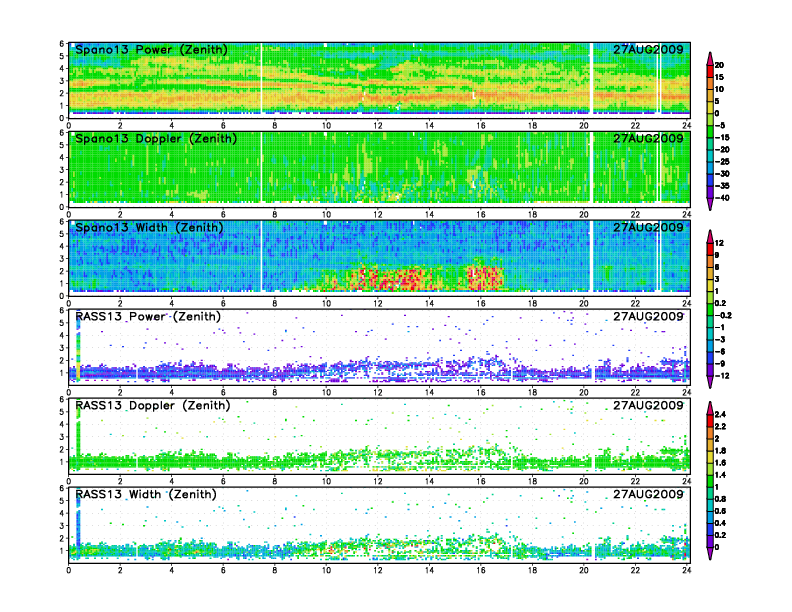This screenshot has height=612, width=792.
Task: Click the 27AUG2009 date in RASS13 Width panel
Action: click(648, 495)
